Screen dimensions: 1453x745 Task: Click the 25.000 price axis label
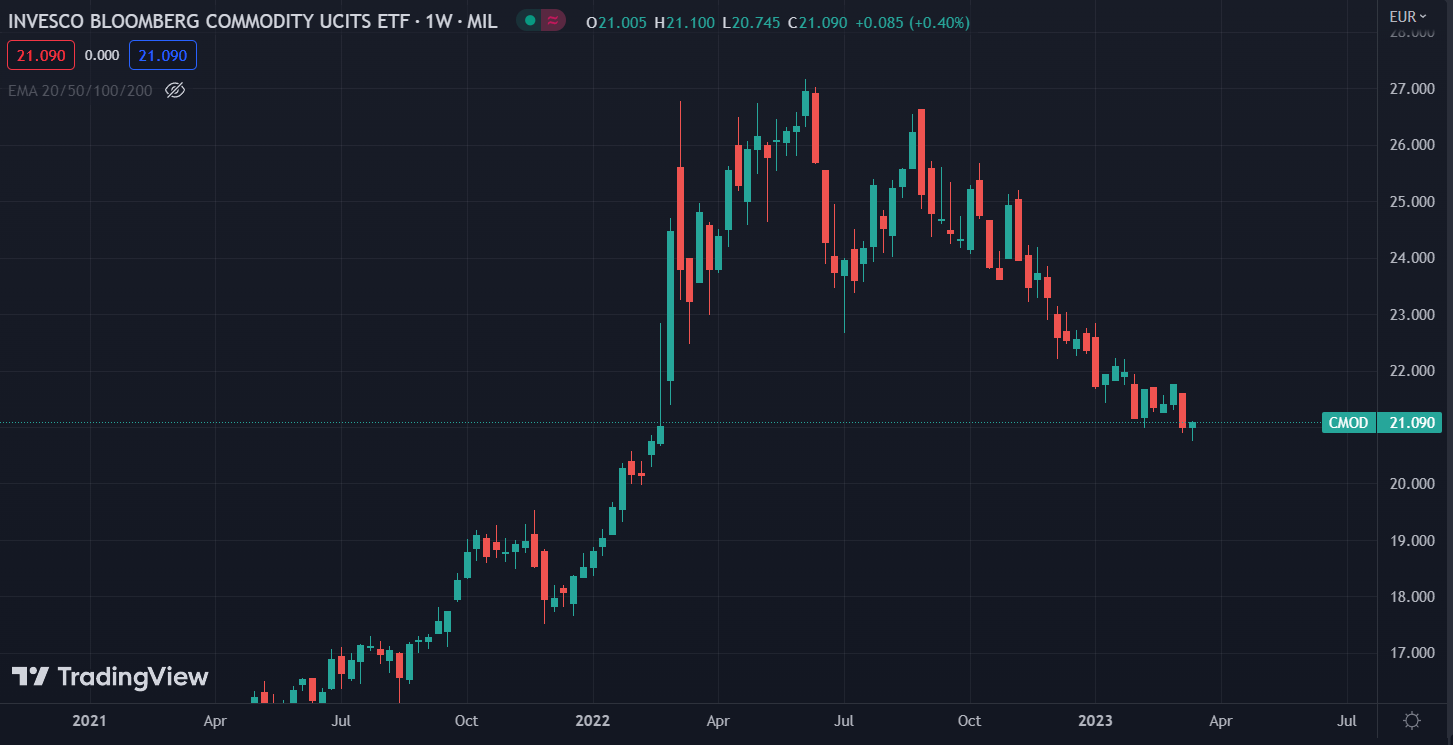tap(1412, 202)
